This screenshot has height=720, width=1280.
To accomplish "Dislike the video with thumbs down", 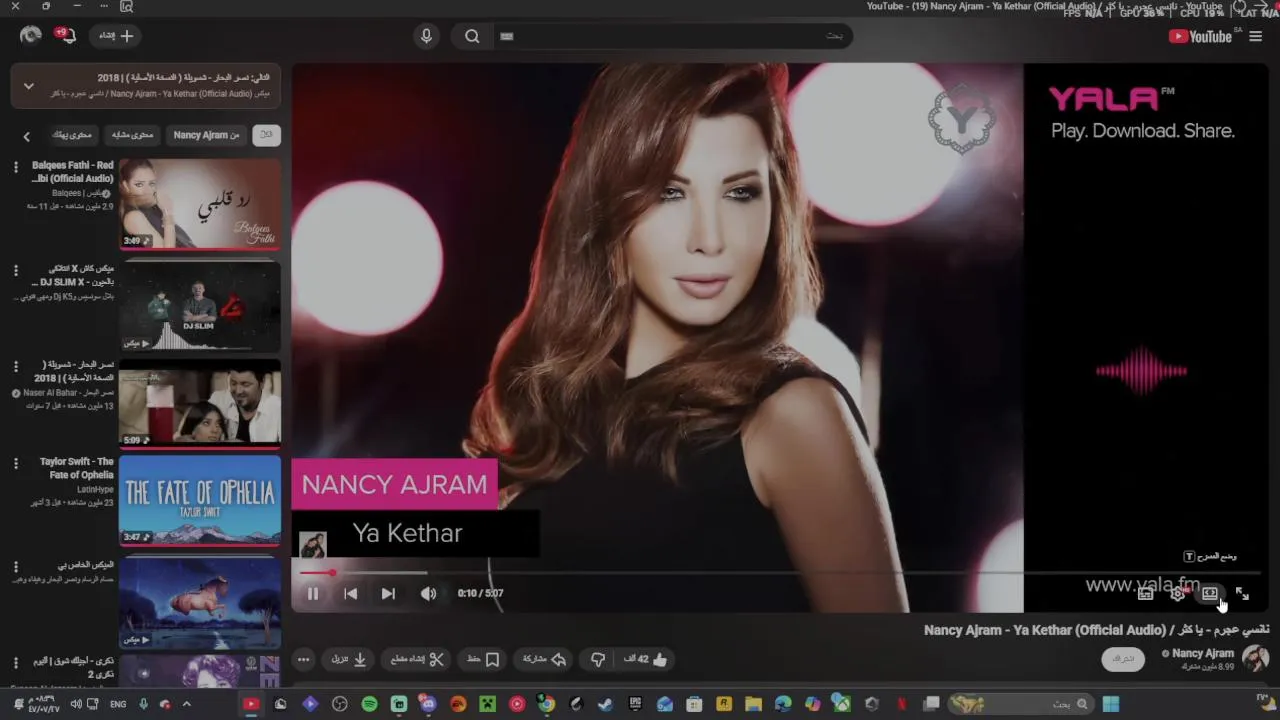I will (598, 659).
